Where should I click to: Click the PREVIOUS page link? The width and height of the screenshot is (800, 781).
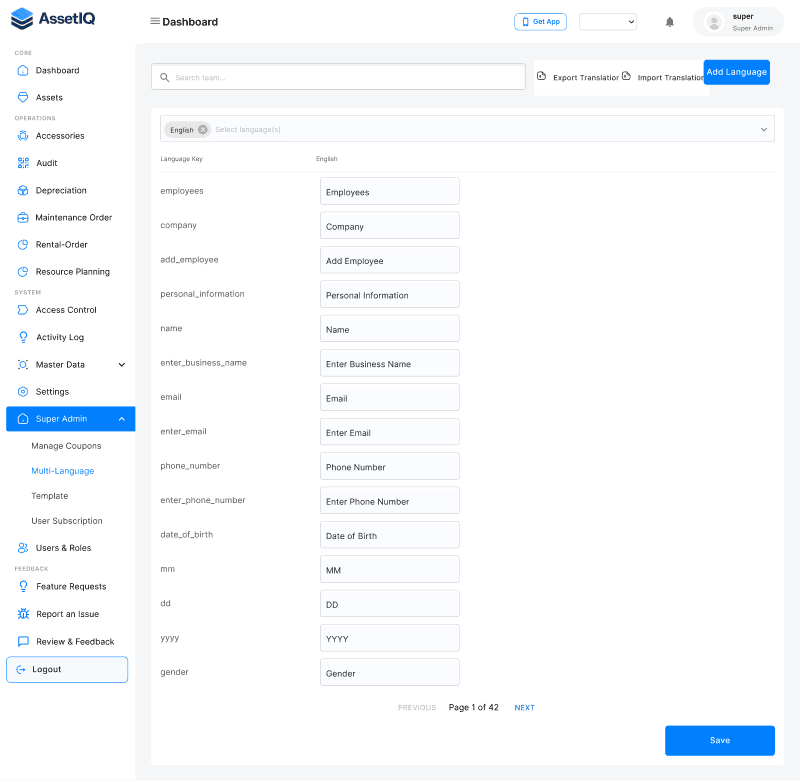coord(417,708)
